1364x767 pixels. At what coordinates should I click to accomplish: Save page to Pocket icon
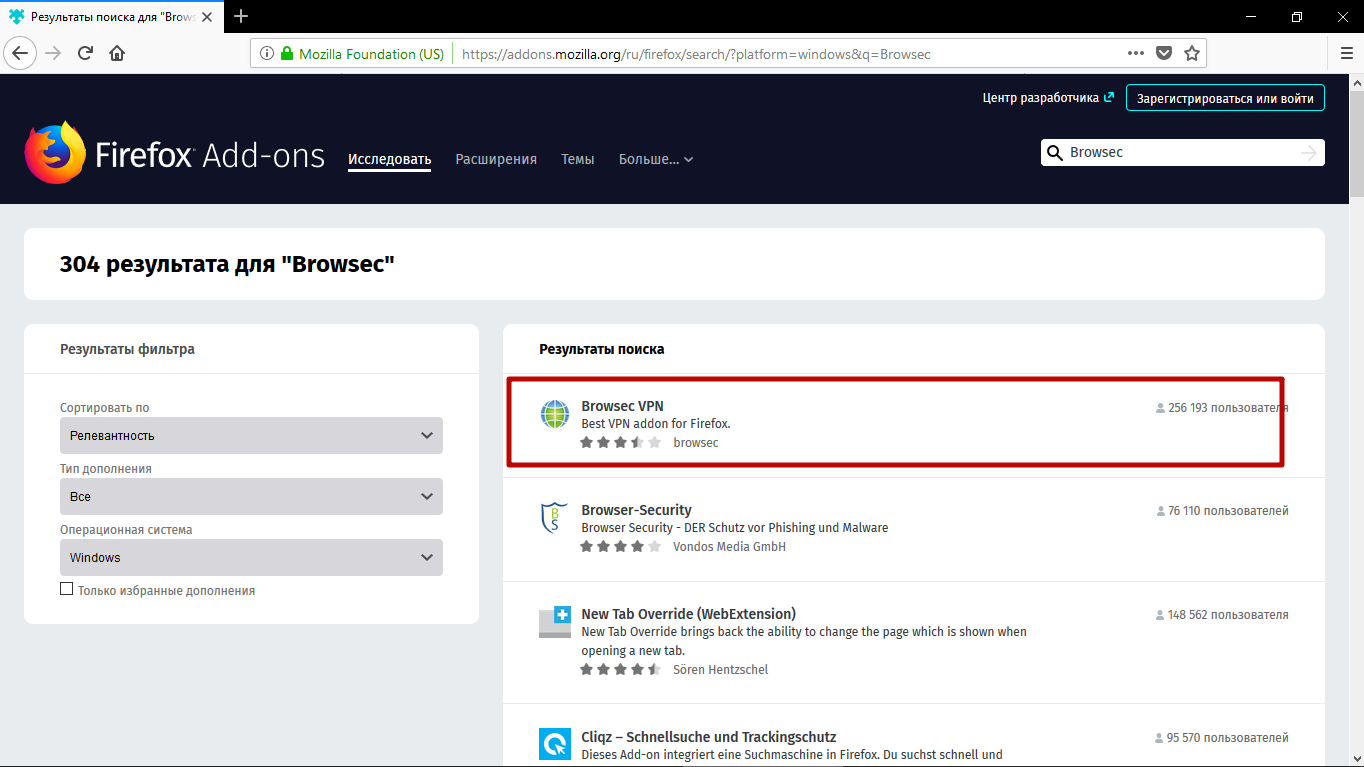(x=1164, y=53)
